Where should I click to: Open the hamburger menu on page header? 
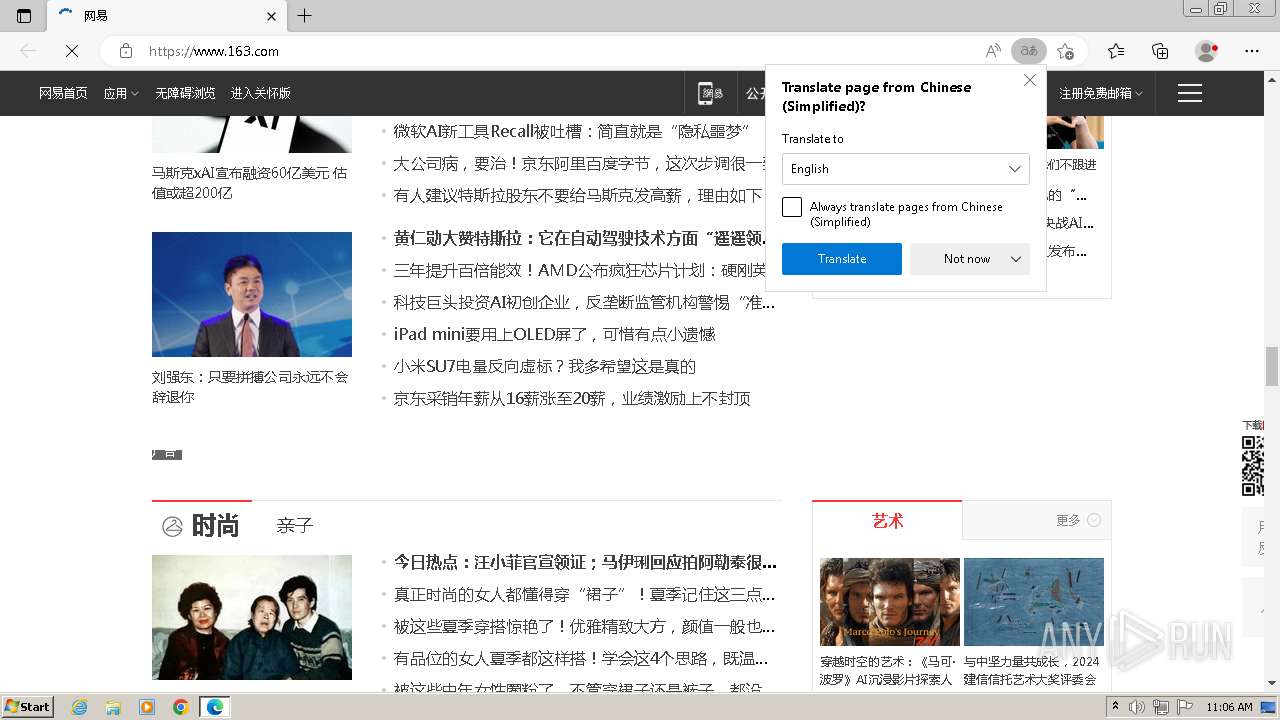pyautogui.click(x=1190, y=93)
